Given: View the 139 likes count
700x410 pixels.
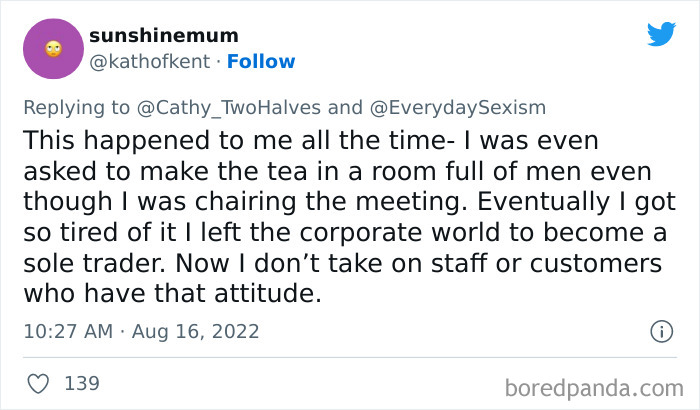Looking at the screenshot, I should [x=82, y=383].
